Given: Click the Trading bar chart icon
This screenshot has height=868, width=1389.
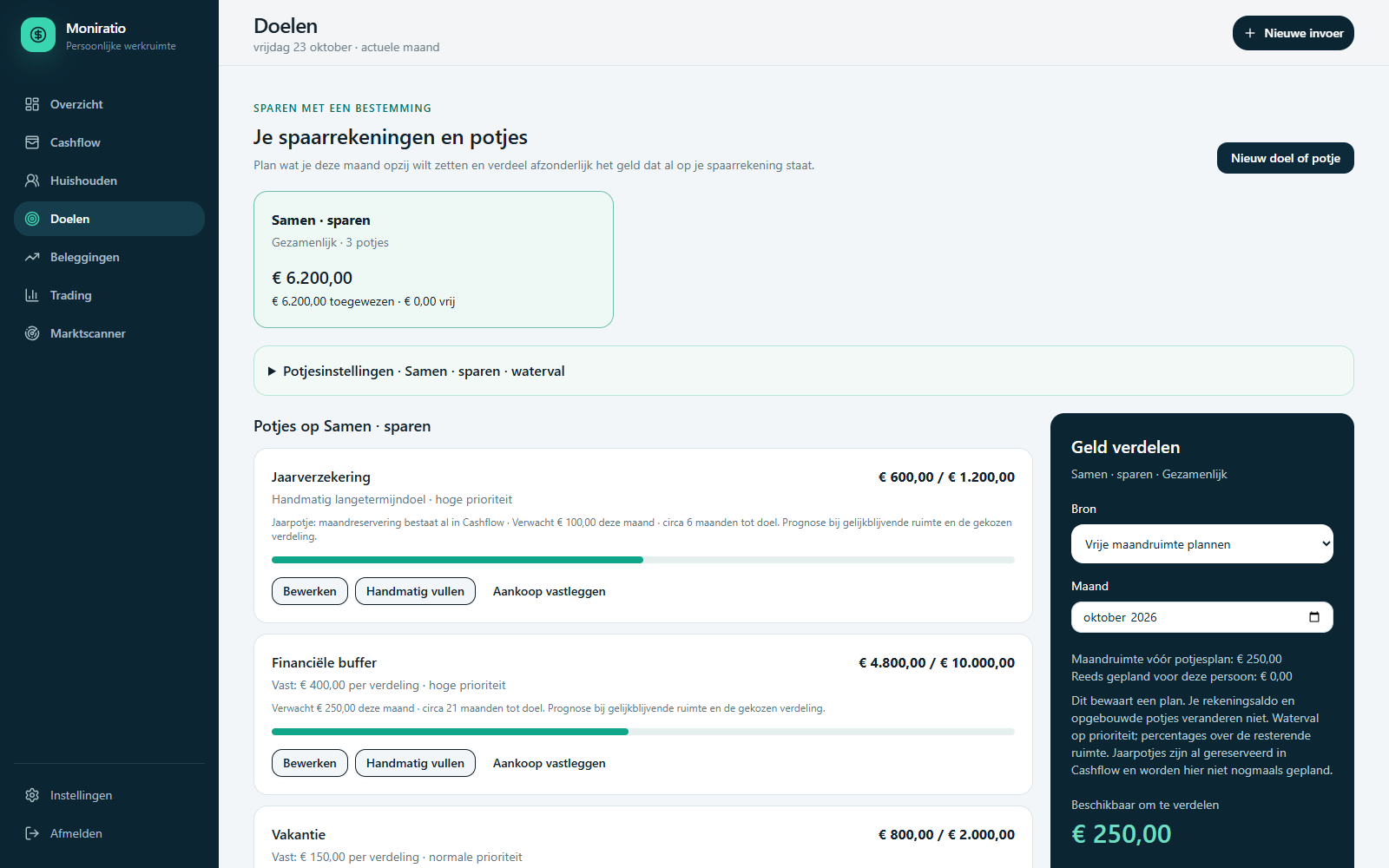Looking at the screenshot, I should coord(32,295).
